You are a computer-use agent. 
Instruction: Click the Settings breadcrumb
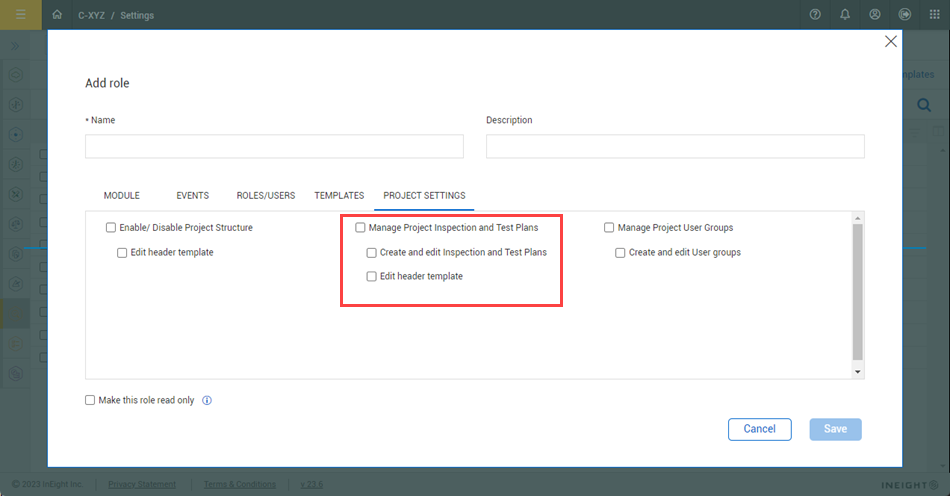137,15
